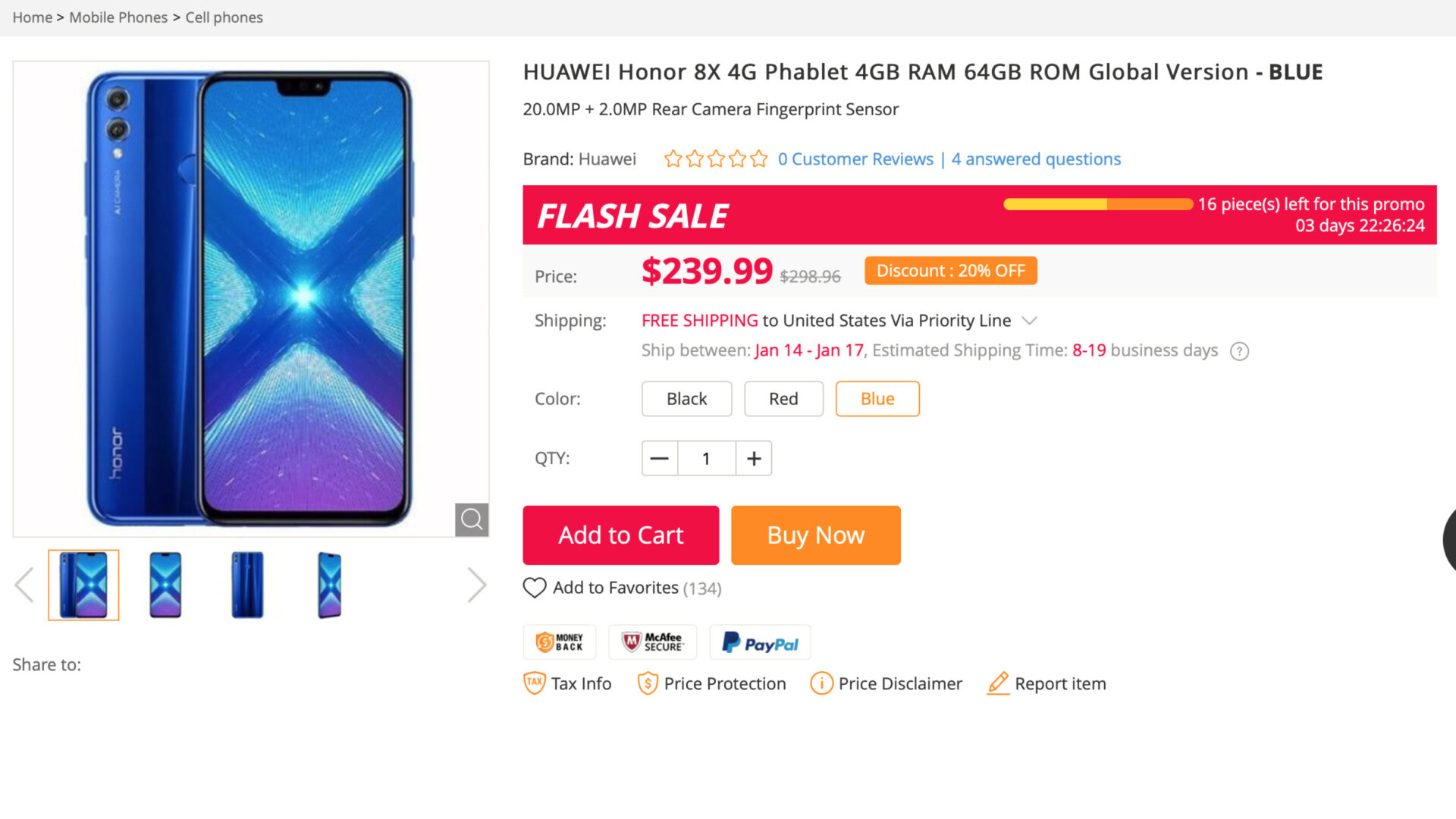Increase quantity with the plus button
This screenshot has width=1456, height=819.
754,458
